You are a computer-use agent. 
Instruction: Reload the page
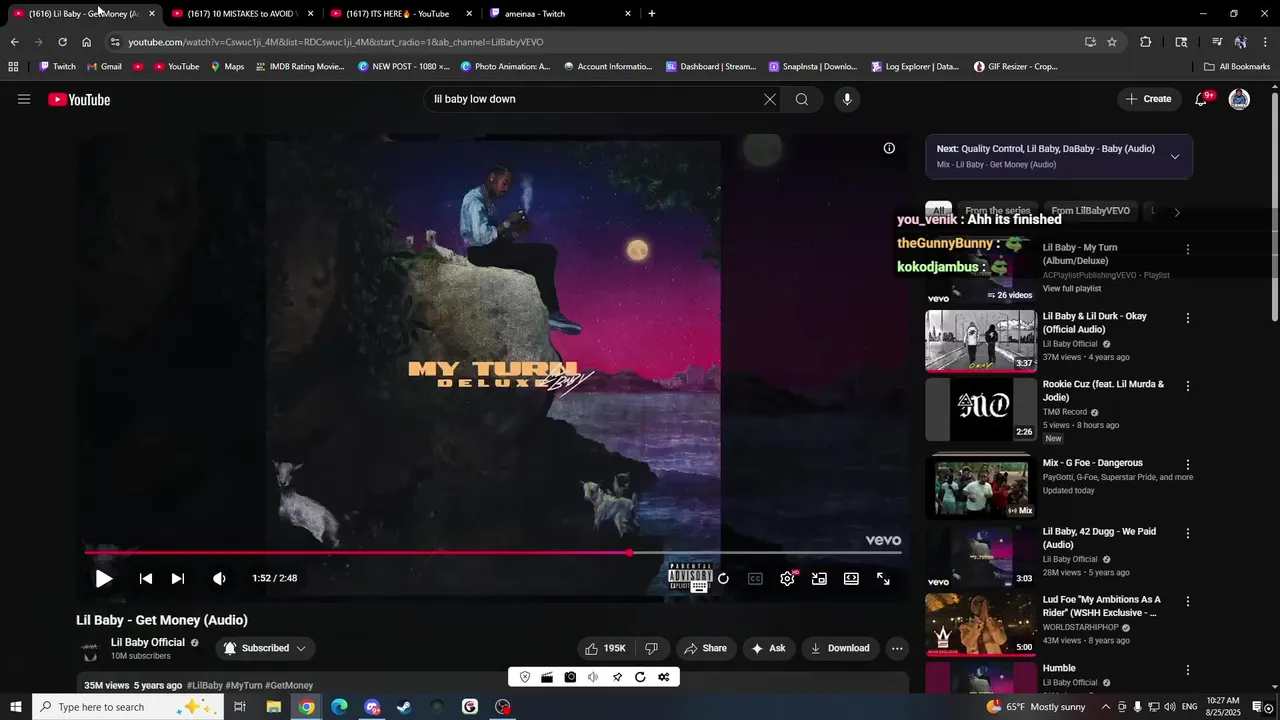click(62, 42)
